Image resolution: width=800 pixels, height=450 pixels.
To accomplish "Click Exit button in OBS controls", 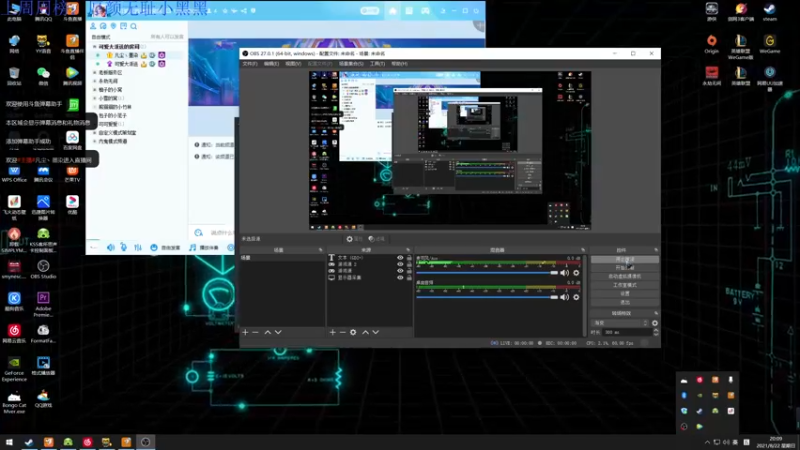I will tap(624, 303).
